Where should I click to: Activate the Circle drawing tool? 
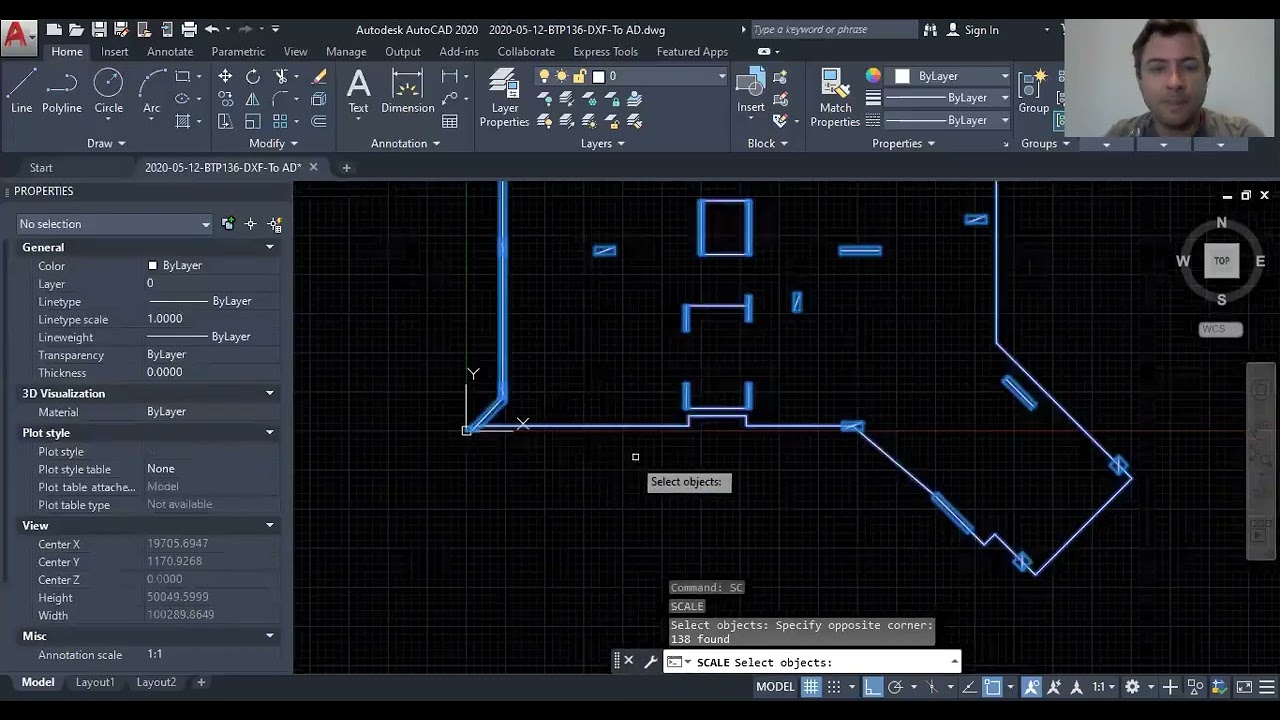pyautogui.click(x=109, y=91)
